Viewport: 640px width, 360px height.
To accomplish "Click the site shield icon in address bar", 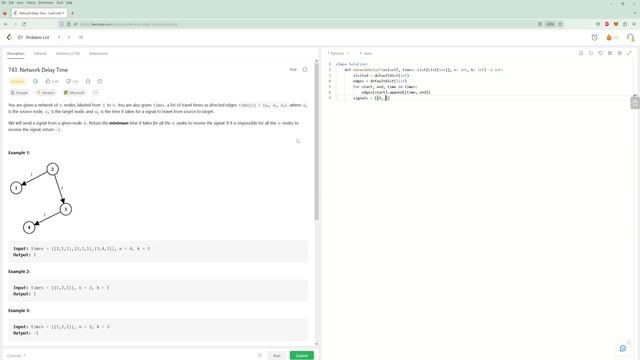I will point(62,24).
